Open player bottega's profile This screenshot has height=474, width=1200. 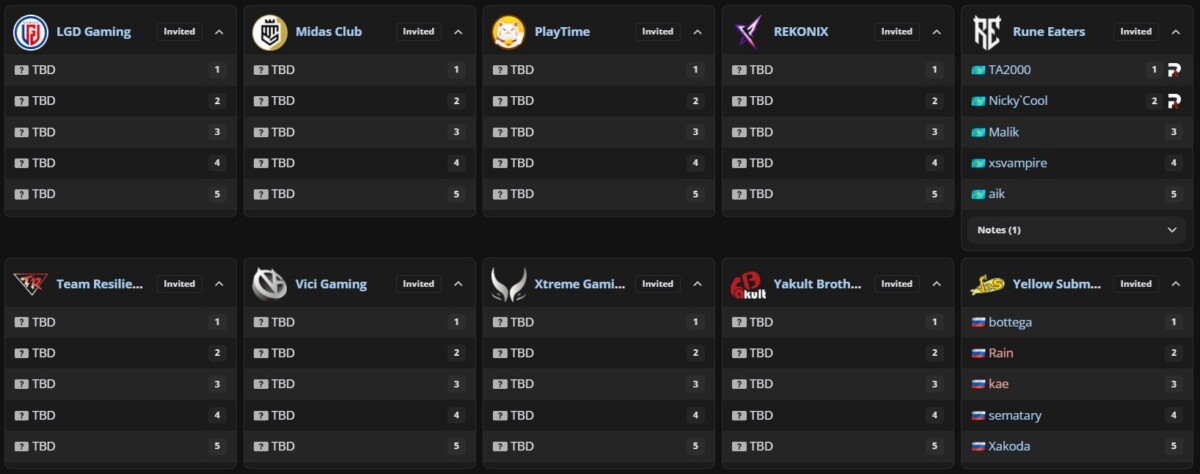click(x=1010, y=322)
